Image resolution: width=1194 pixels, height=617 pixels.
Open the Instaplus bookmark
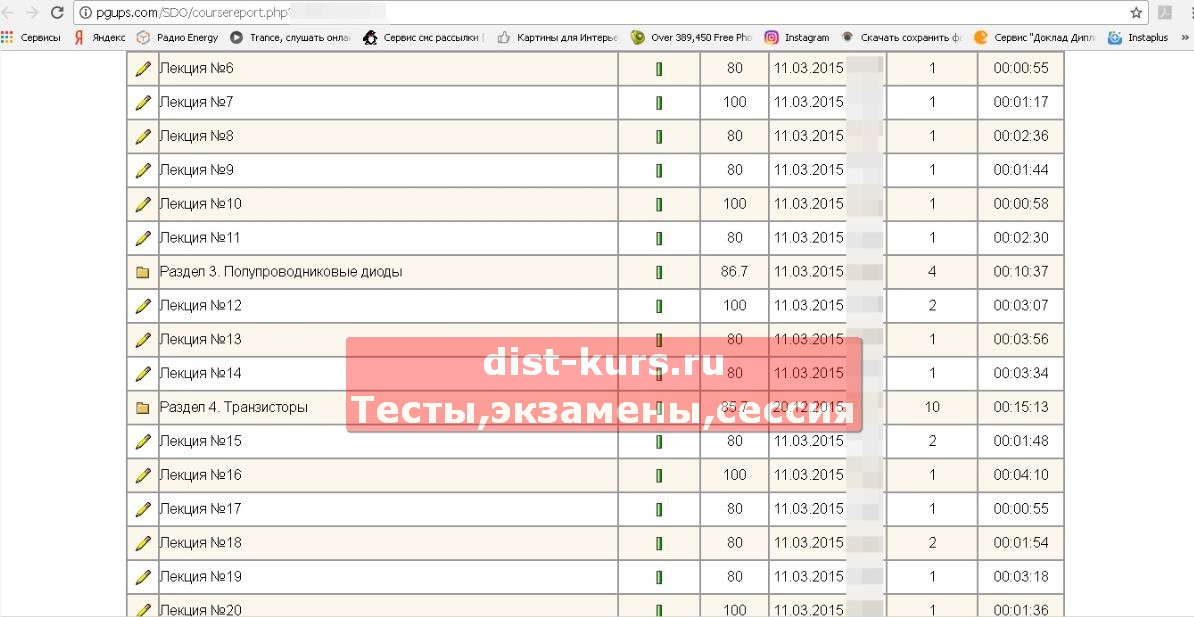coord(1139,37)
